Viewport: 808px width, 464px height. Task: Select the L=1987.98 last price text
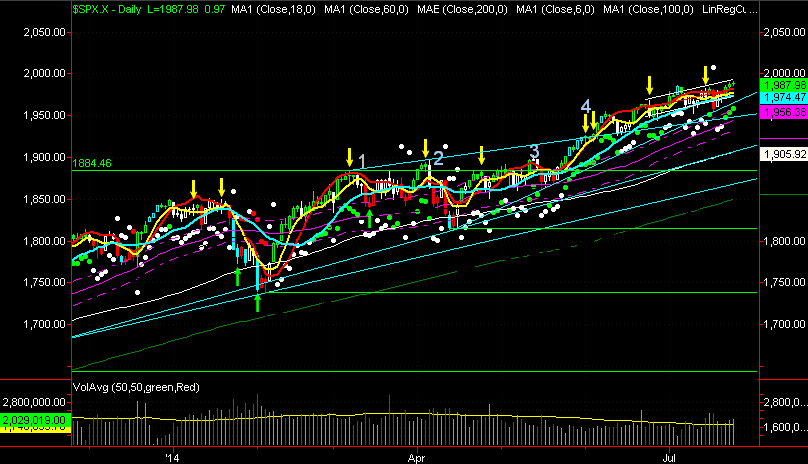tap(173, 9)
